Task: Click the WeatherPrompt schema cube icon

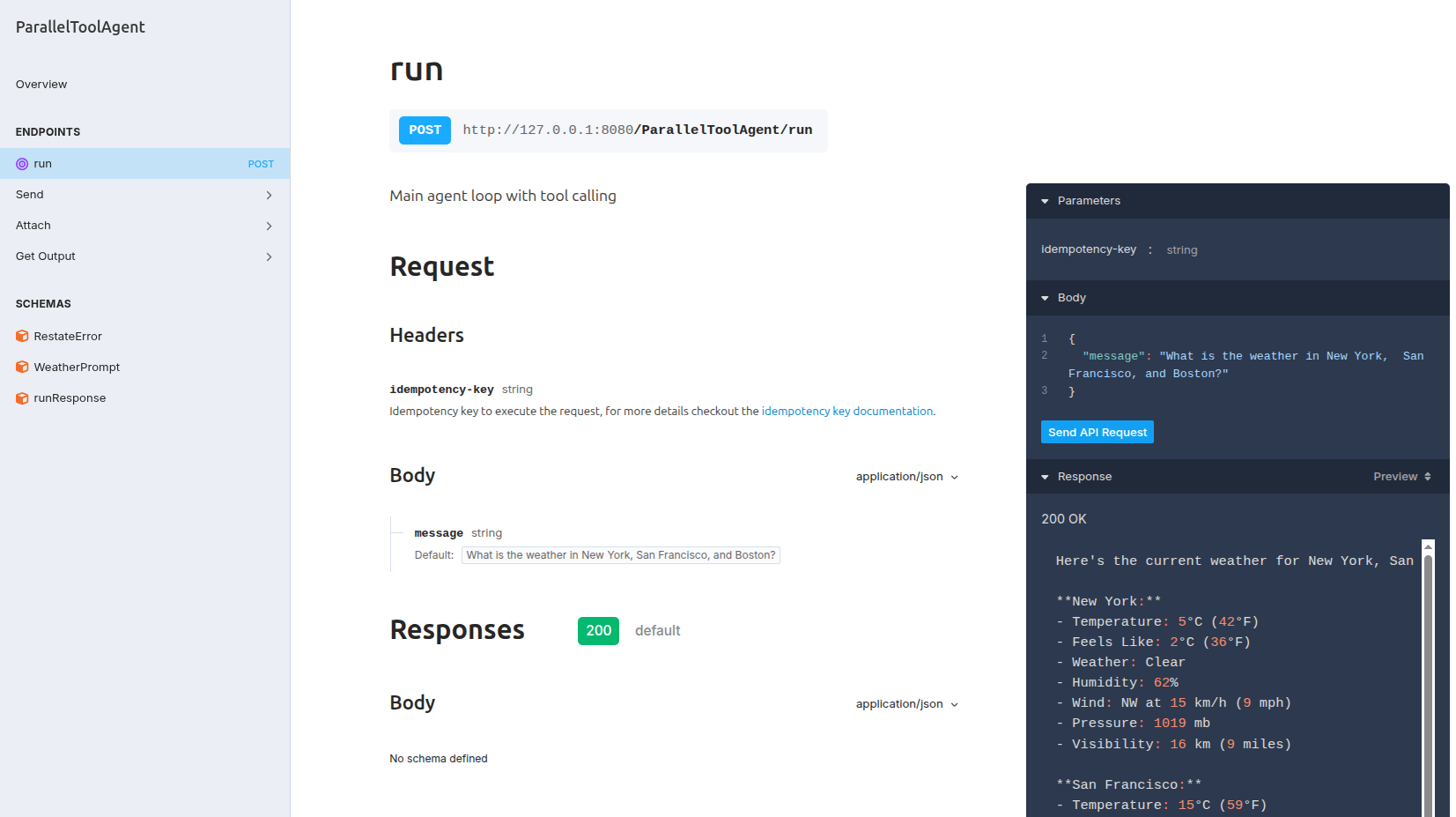Action: [21, 367]
